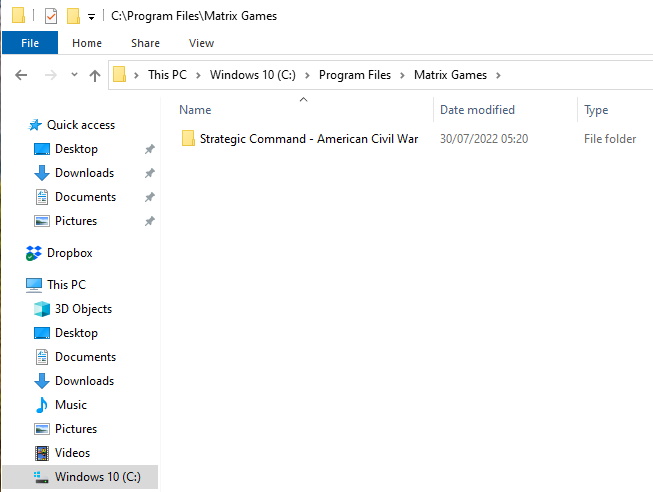The height and width of the screenshot is (492, 653).
Task: Click the folder icon in the title bar
Action: pyautogui.click(x=18, y=15)
